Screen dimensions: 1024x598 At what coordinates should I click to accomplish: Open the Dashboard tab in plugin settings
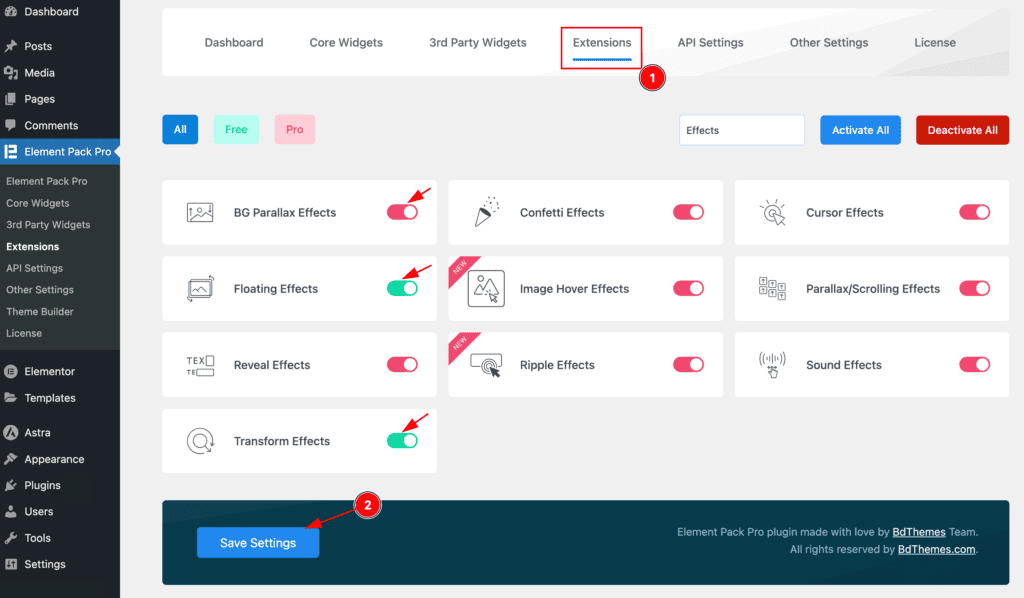pyautogui.click(x=234, y=42)
